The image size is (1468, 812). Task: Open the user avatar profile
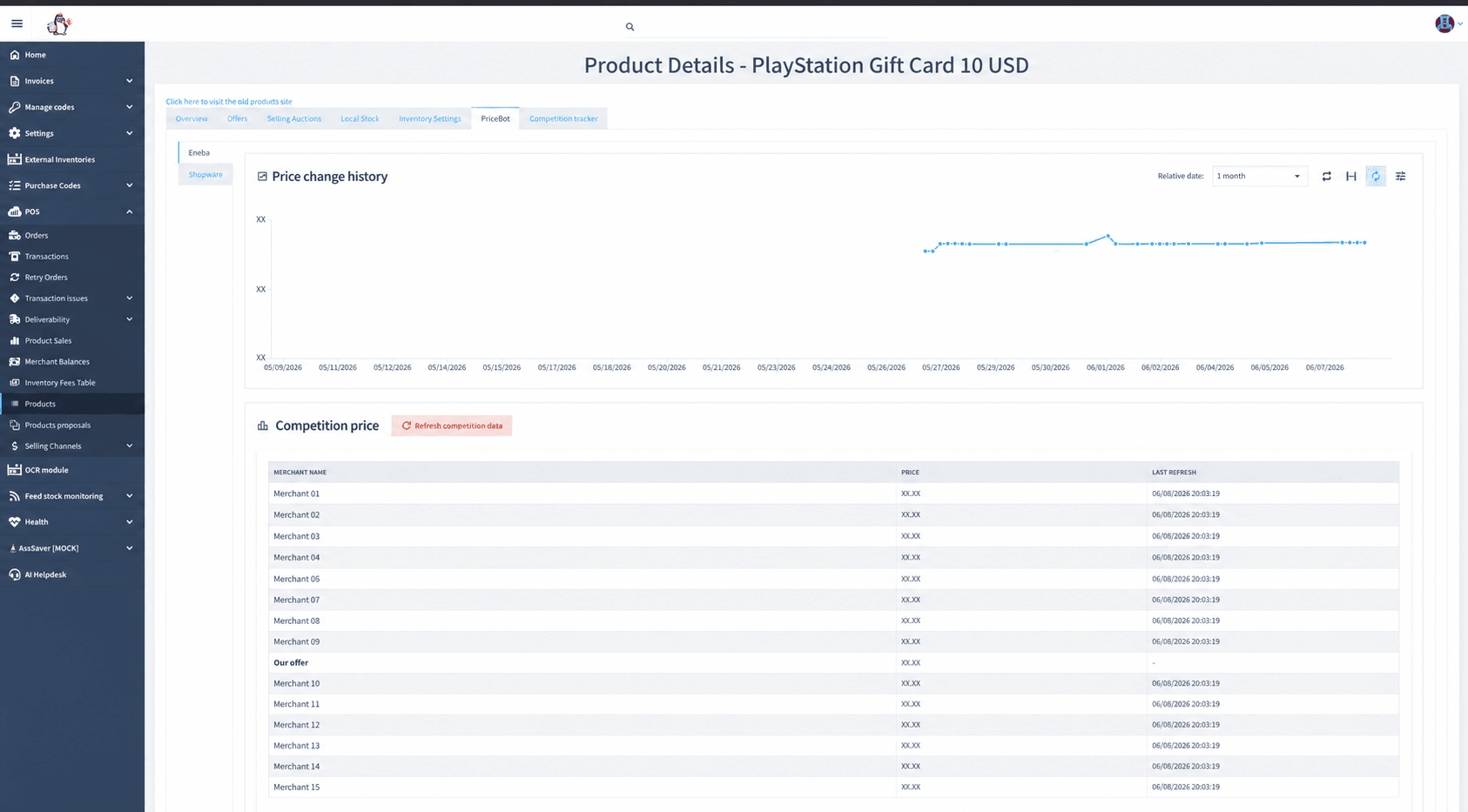pyautogui.click(x=1444, y=23)
